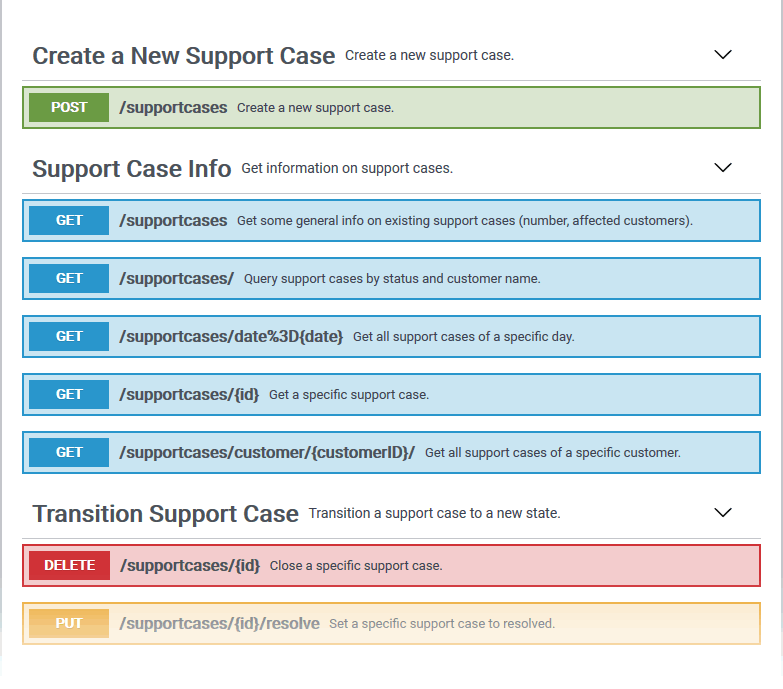Open the /supportcases/customer/{customerID}/ endpoint path
The height and width of the screenshot is (689, 783).
pyautogui.click(x=267, y=452)
